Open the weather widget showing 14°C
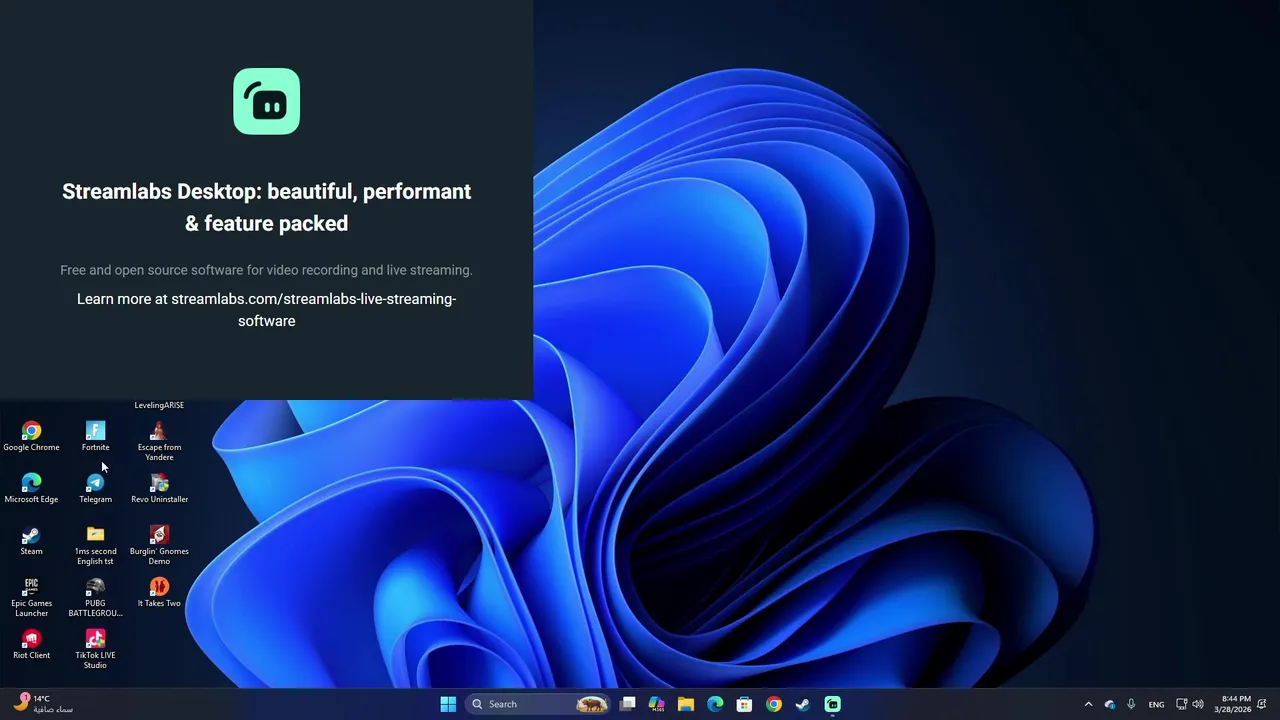 click(x=43, y=704)
